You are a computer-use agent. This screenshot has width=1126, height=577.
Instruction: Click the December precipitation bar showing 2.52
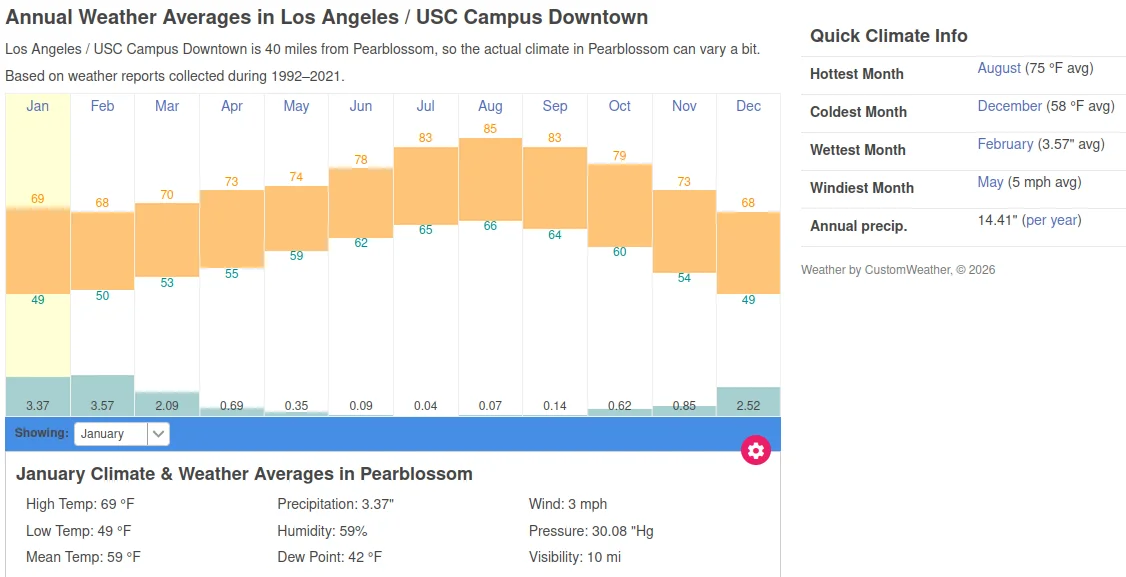click(x=748, y=401)
